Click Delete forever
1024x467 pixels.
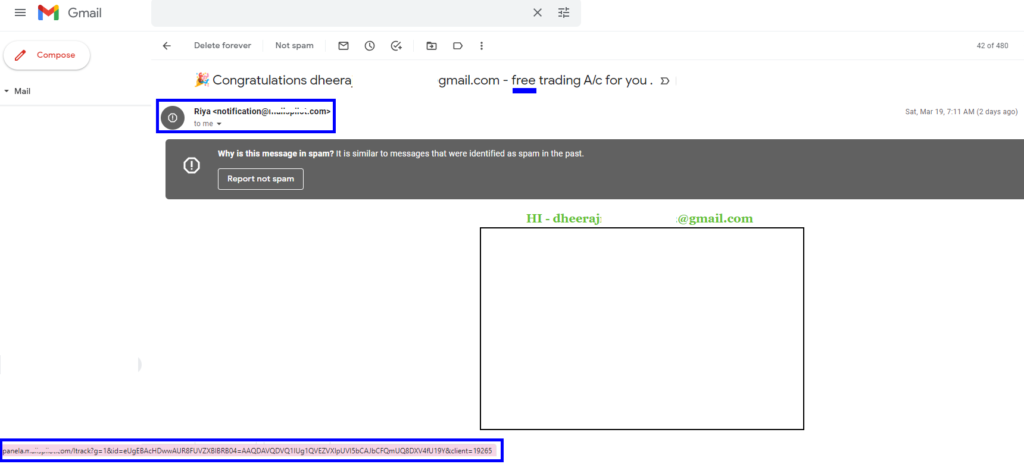222,46
